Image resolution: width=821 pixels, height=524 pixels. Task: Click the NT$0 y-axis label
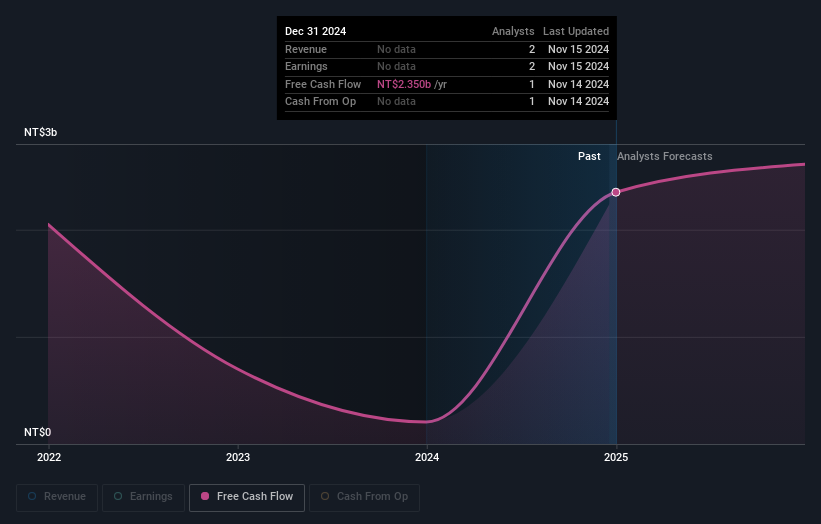(38, 432)
